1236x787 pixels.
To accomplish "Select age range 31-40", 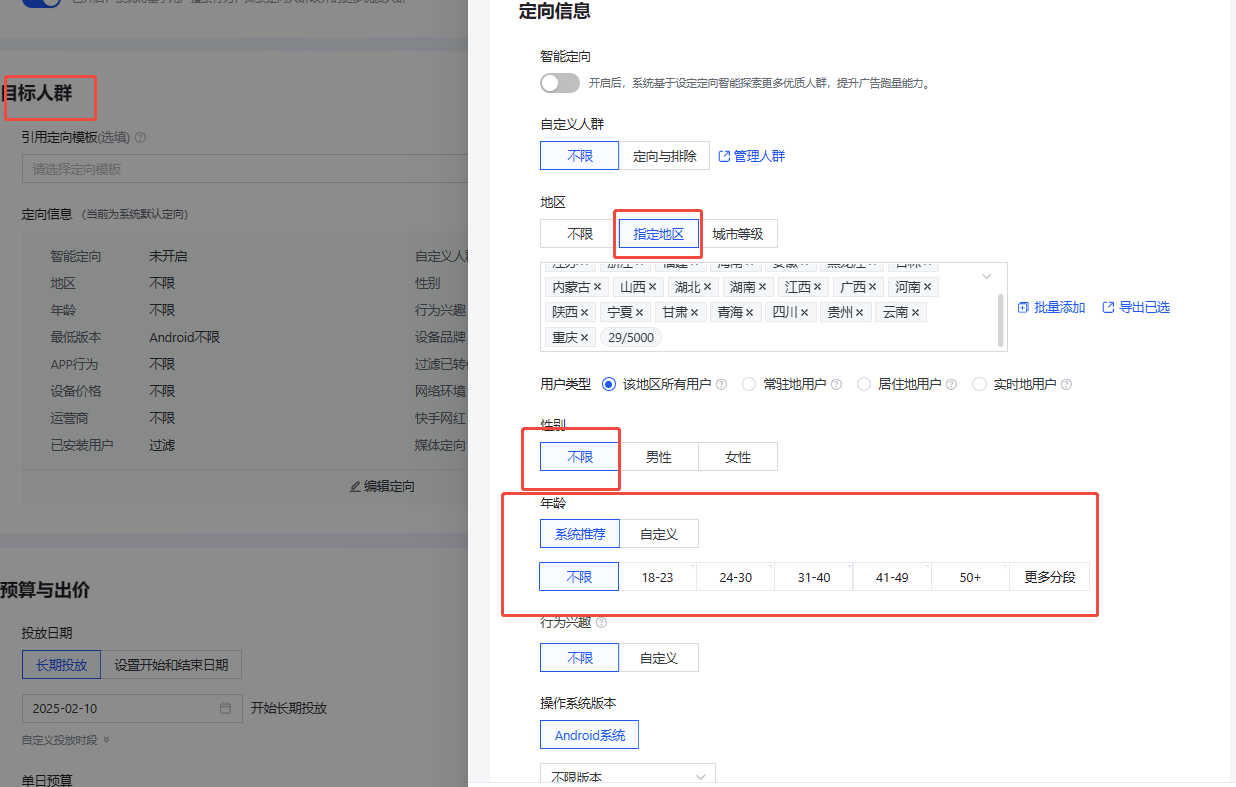I will pos(814,577).
